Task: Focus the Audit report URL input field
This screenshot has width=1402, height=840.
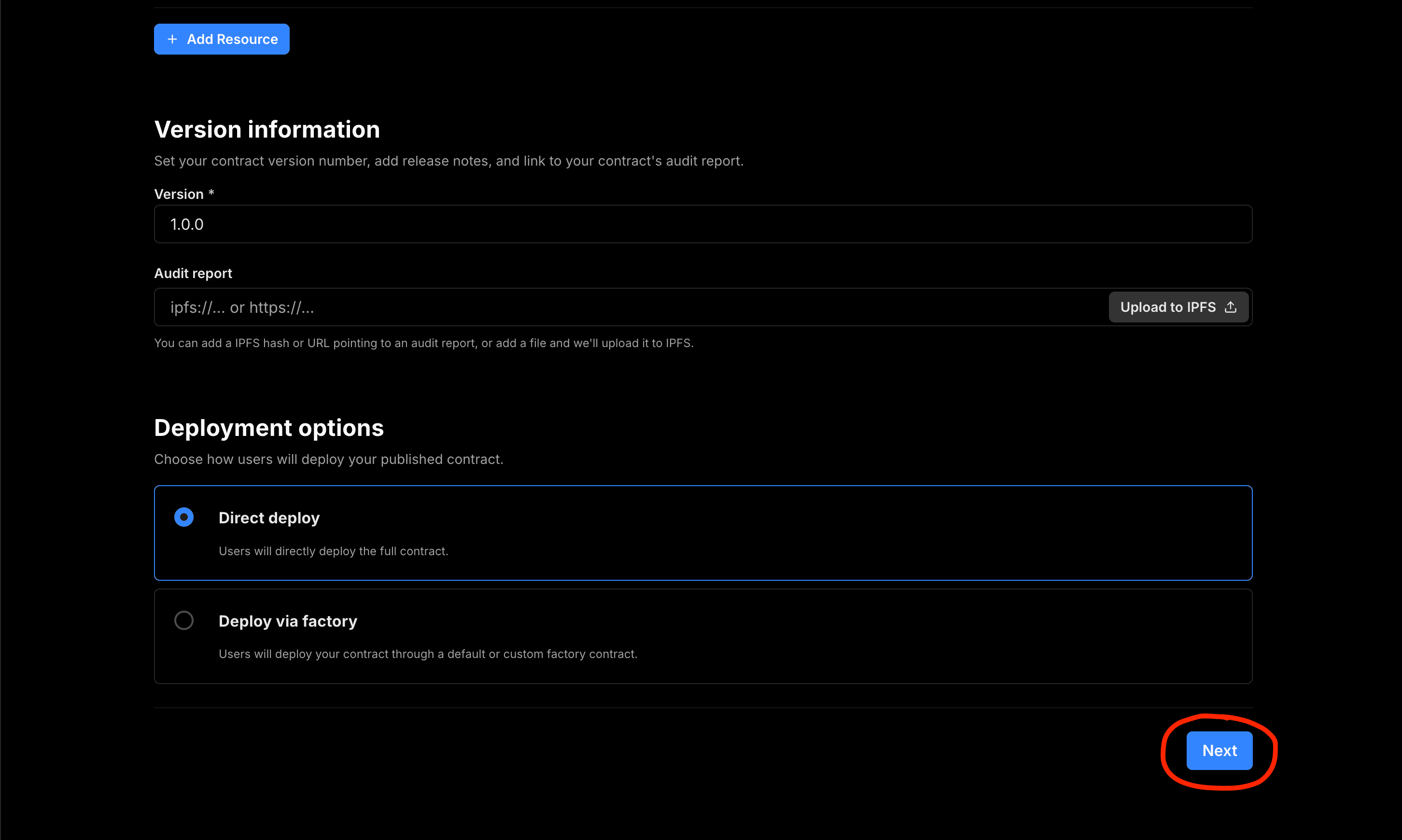Action: 628,308
